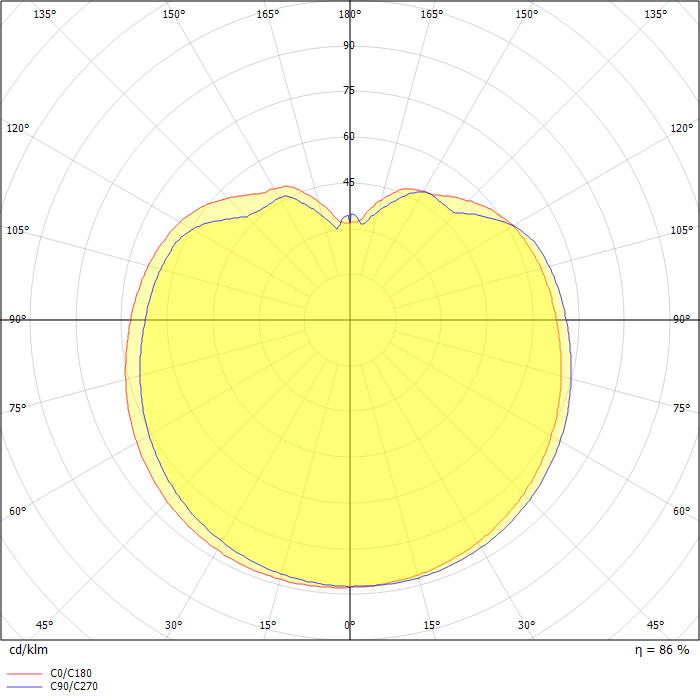Click the 120° label on the right side
This screenshot has width=700, height=700.
click(682, 129)
